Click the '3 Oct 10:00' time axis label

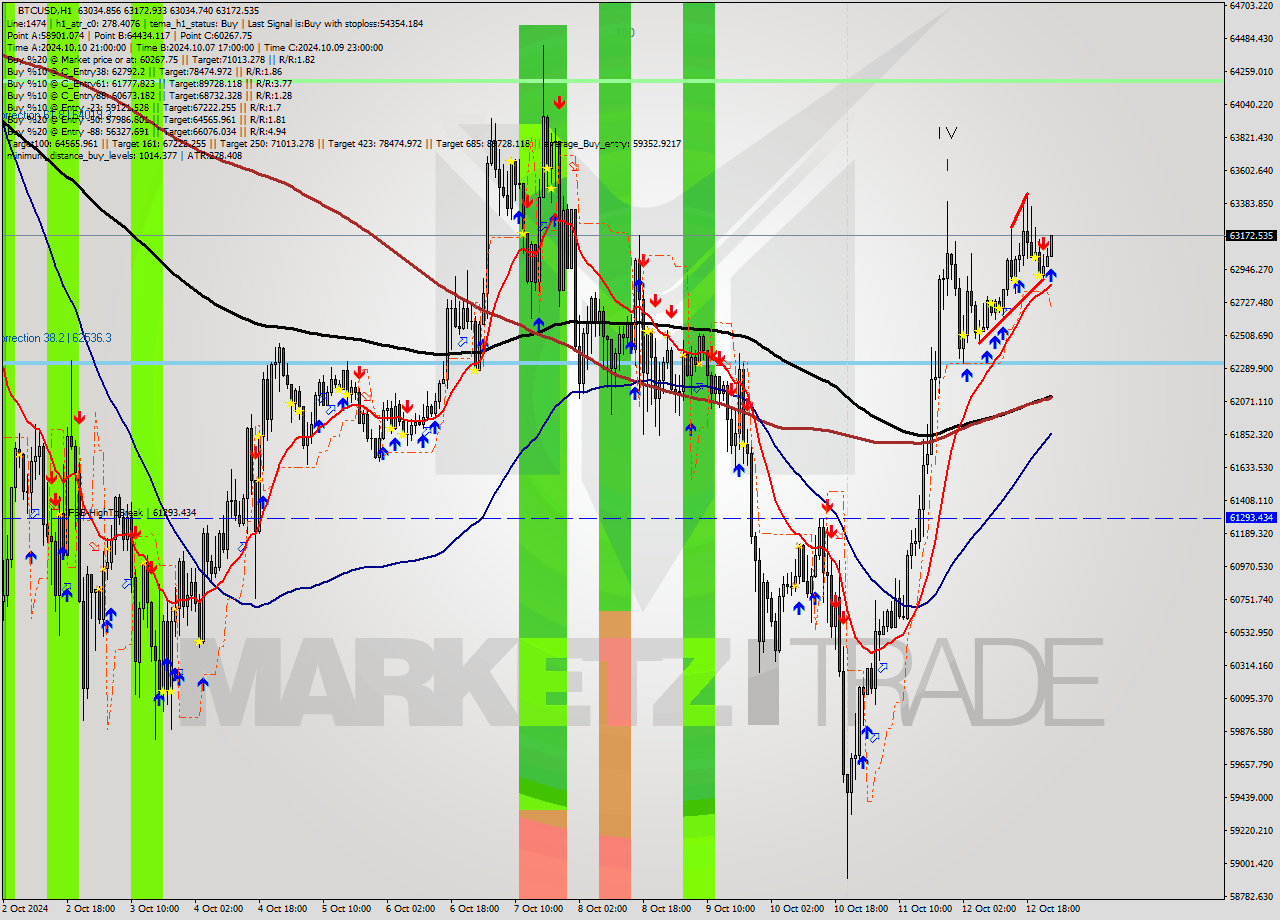[x=156, y=909]
